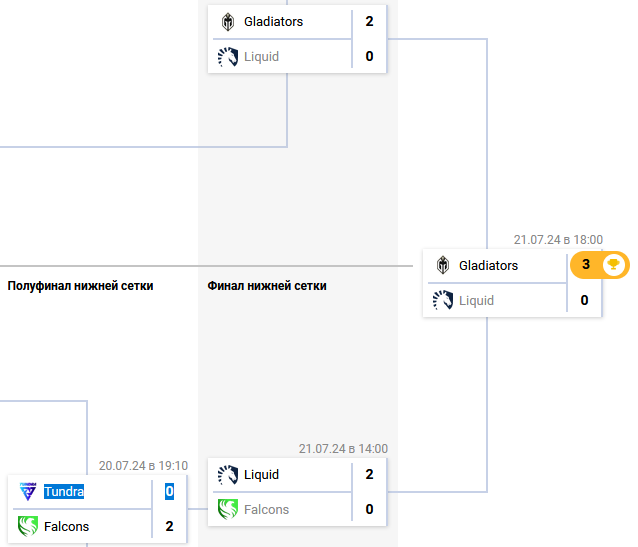638x547 pixels.
Task: Click the match date 21.07.24 в 18:00
Action: pos(558,240)
